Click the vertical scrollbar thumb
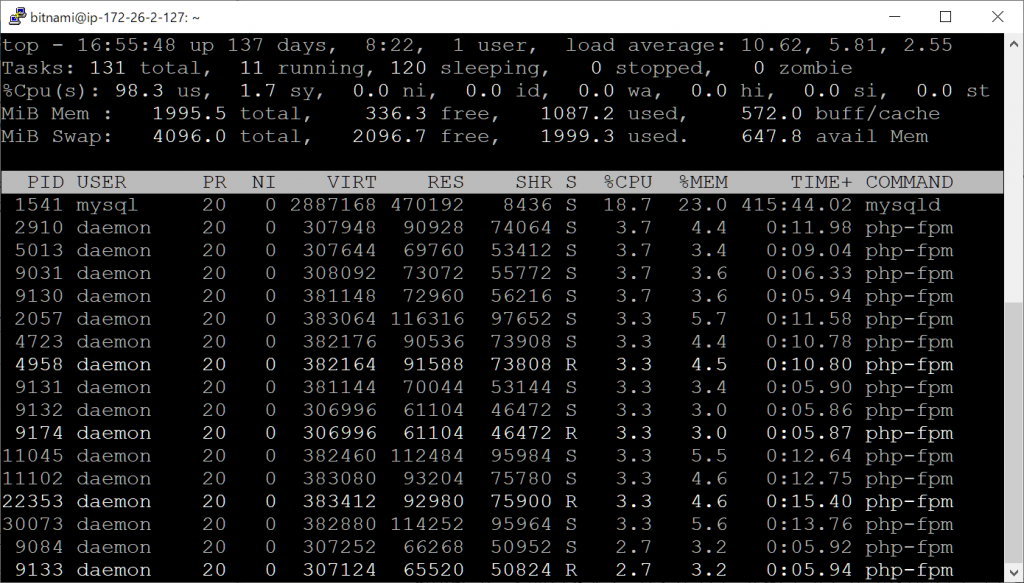Image resolution: width=1024 pixels, height=583 pixels. (x=1014, y=434)
